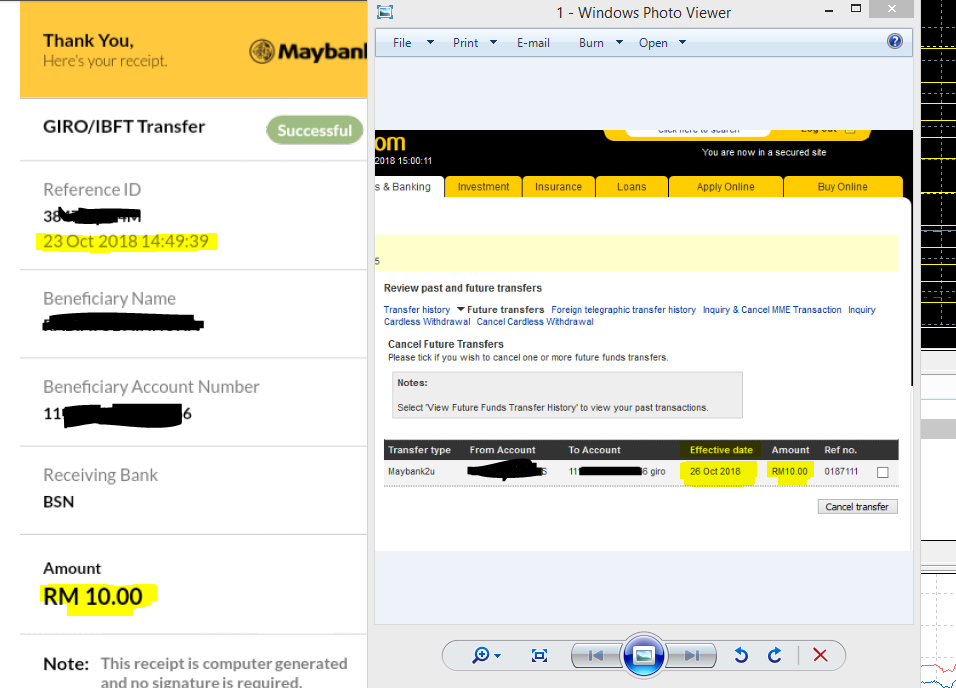Switch to the Investment tab
Image resolution: width=956 pixels, height=688 pixels.
483,187
